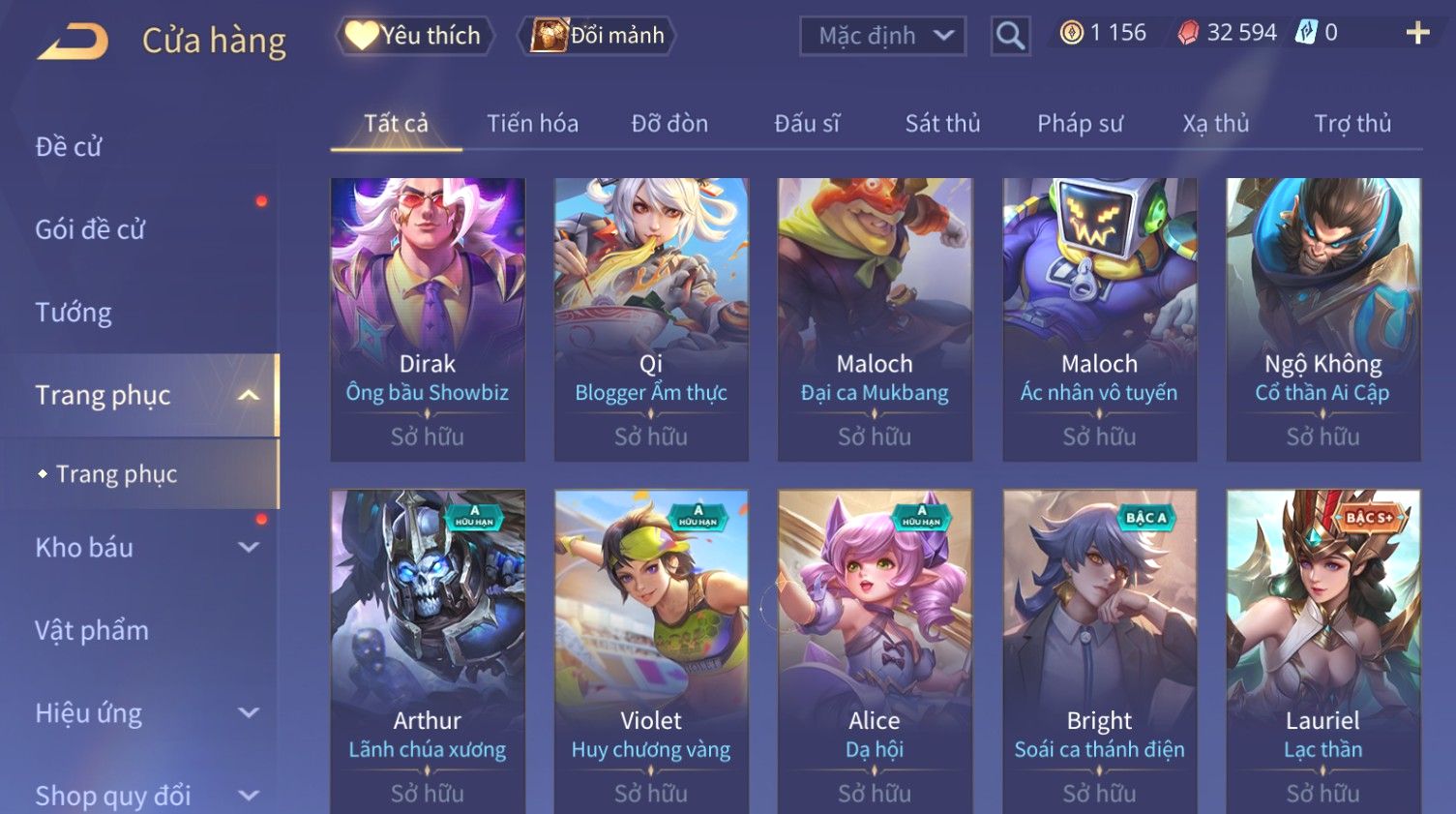Tap the golden back arrow icon
Viewport: 1456px width, 814px height.
click(x=72, y=41)
